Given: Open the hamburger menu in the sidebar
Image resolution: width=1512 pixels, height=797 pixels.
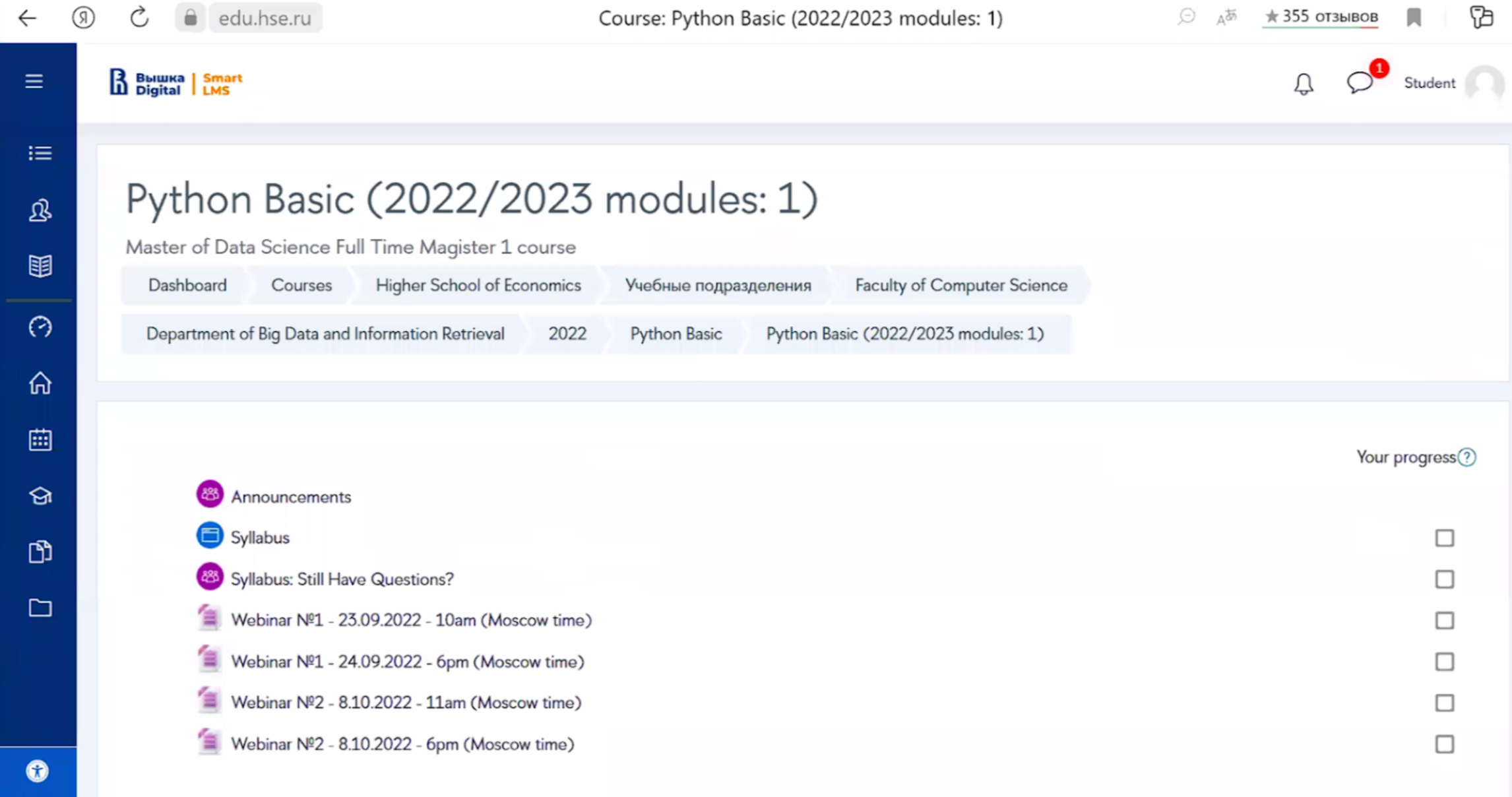Looking at the screenshot, I should click(x=34, y=81).
